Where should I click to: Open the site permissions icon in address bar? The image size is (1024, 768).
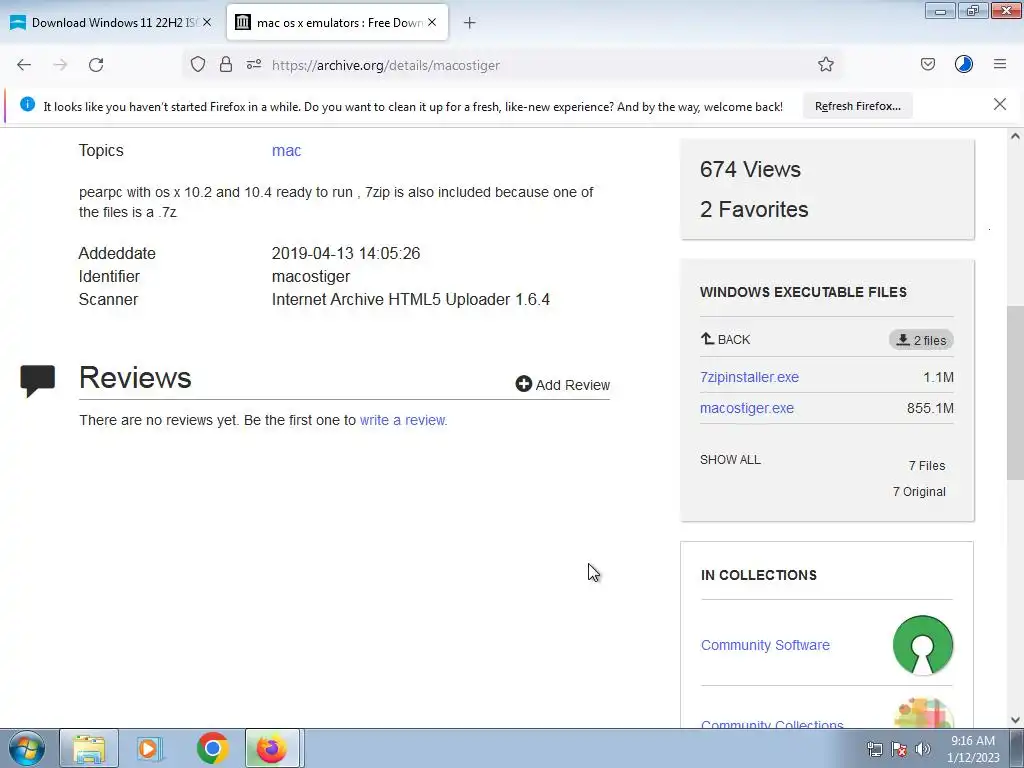pos(254,64)
